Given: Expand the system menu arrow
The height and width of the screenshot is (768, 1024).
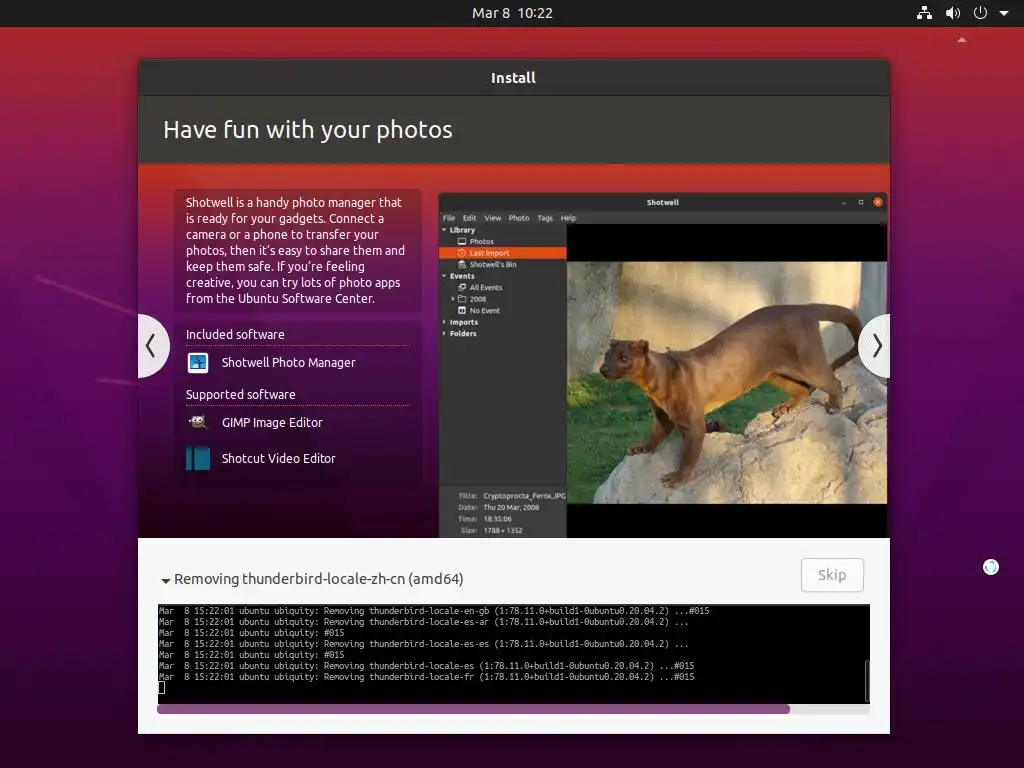Looking at the screenshot, I should click(x=1004, y=13).
